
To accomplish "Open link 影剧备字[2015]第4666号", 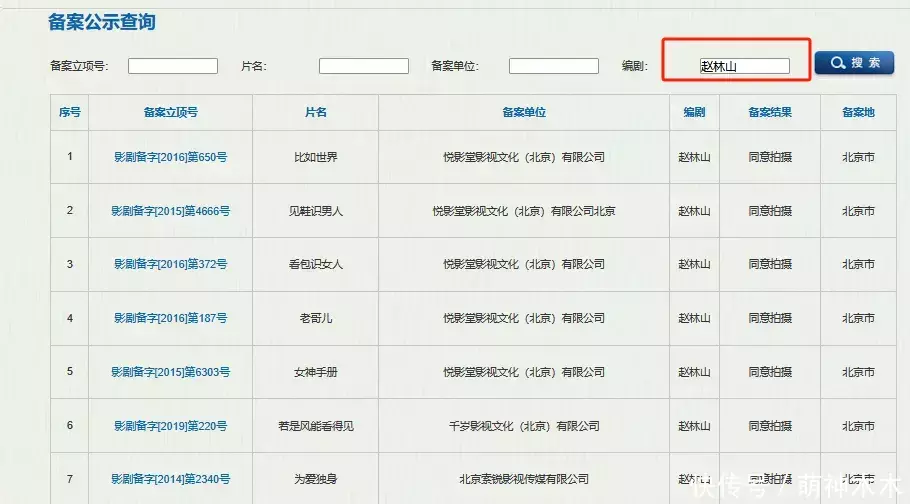I will click(x=170, y=211).
